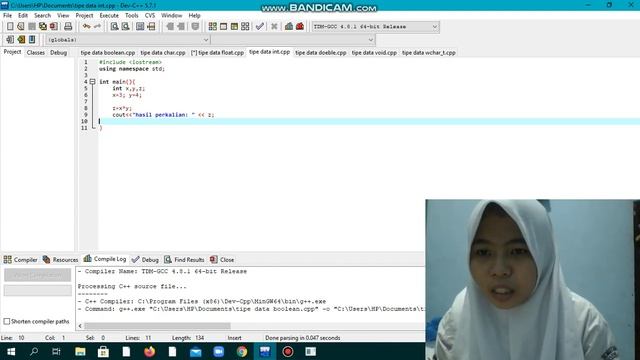Switch to tipe data doeble.cpp tab
Viewport: 640px width, 360px height.
pos(321,53)
